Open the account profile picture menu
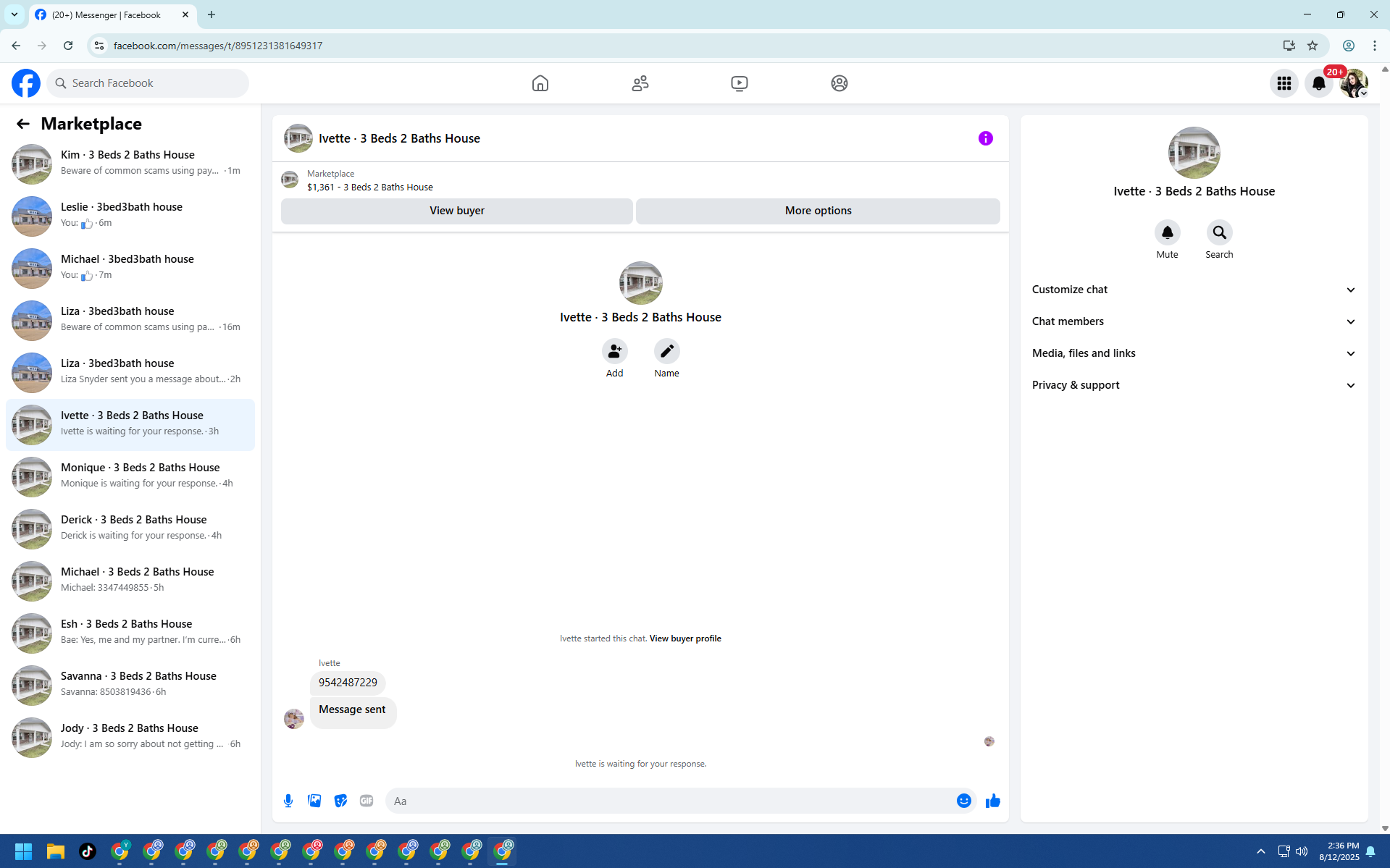Screen dimensions: 1390x868 tap(1354, 83)
